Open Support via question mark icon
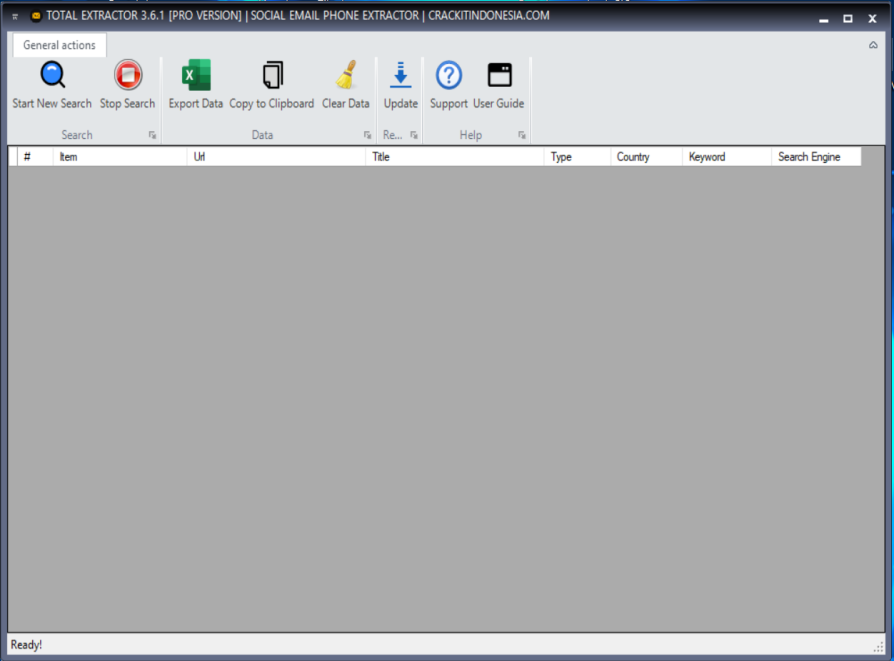 click(449, 86)
